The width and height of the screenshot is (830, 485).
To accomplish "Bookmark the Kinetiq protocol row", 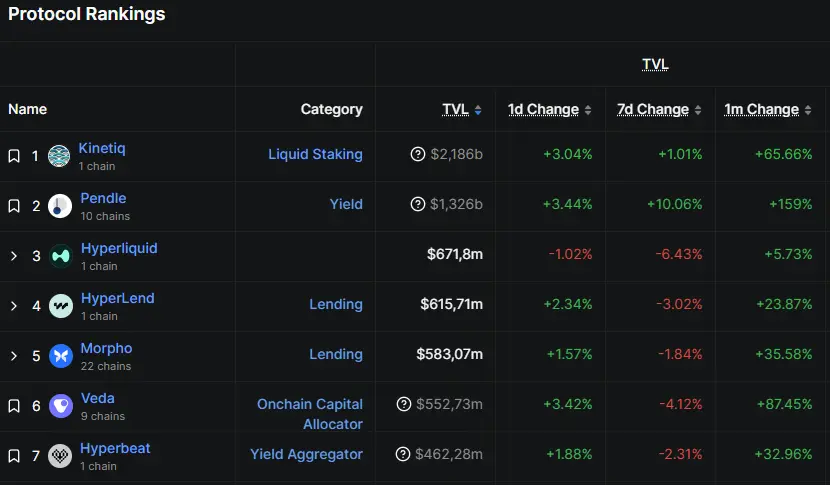I will tap(14, 156).
